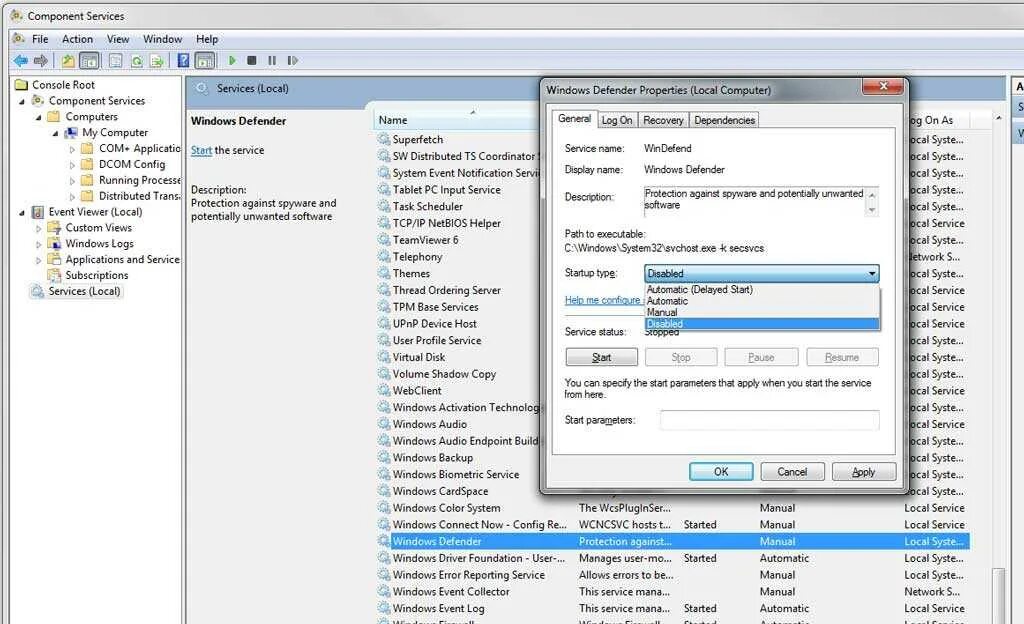Start the service with the green play icon
This screenshot has height=624, width=1024.
click(x=232, y=61)
